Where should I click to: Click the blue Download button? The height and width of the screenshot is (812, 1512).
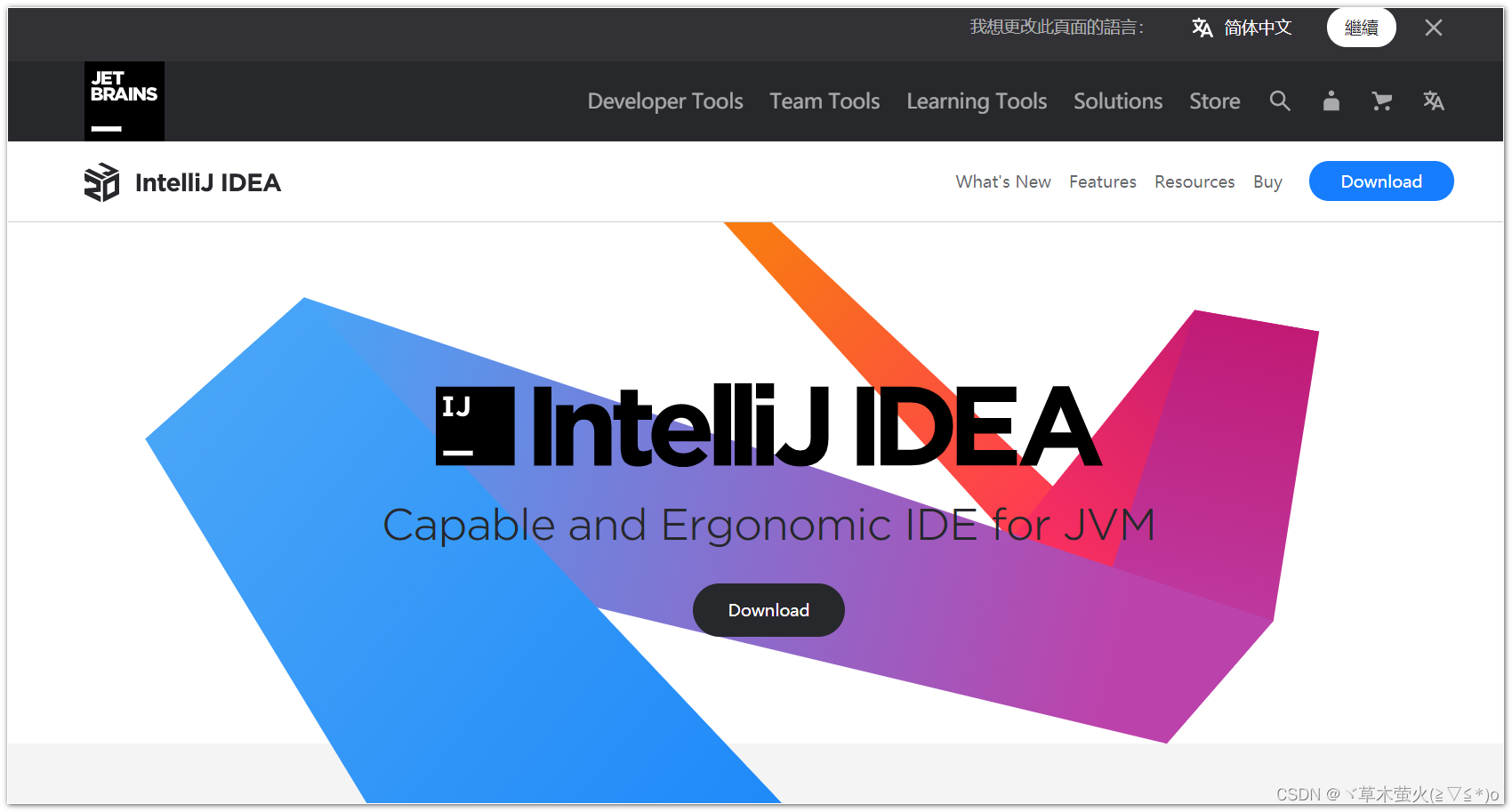click(x=1380, y=181)
